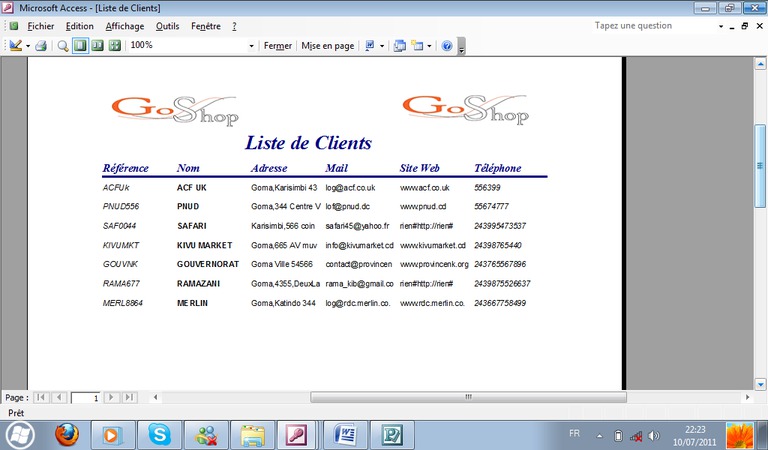Click the Tapez une question field
This screenshot has width=768, height=450.
654,26
